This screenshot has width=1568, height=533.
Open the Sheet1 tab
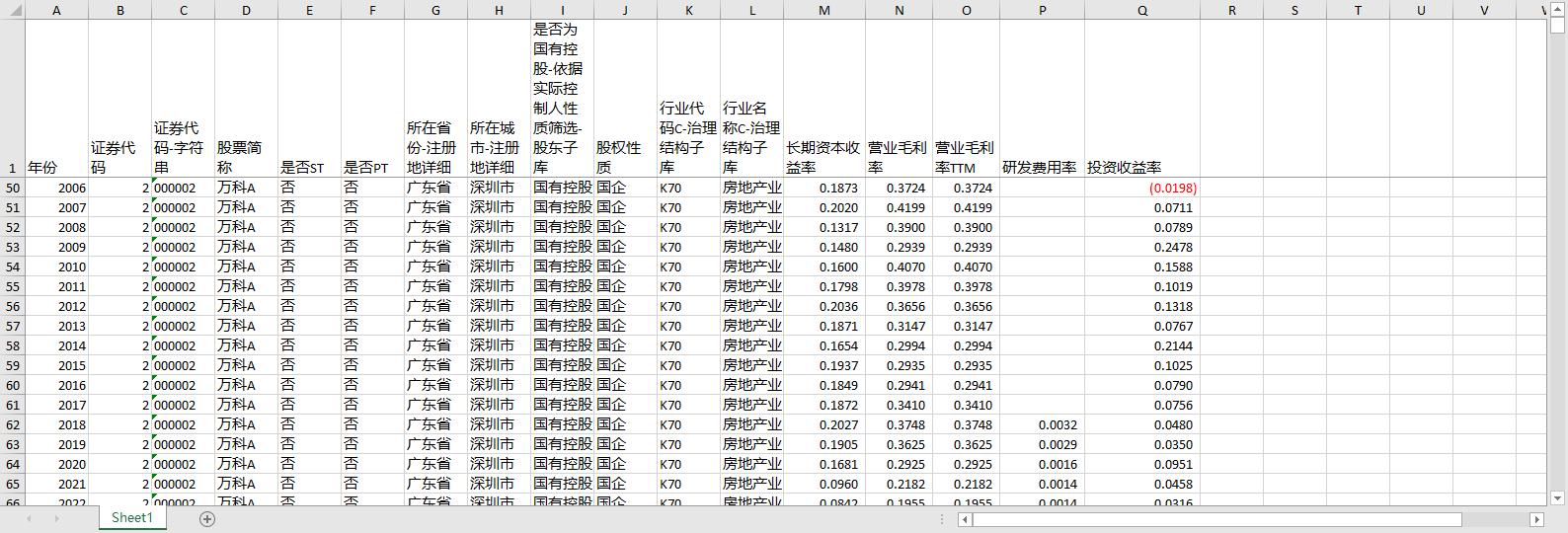[x=132, y=518]
